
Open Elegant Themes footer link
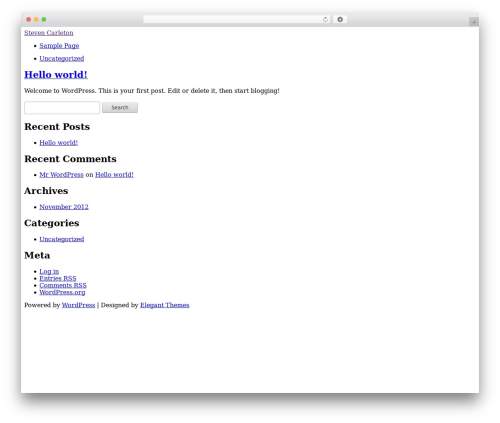click(165, 305)
